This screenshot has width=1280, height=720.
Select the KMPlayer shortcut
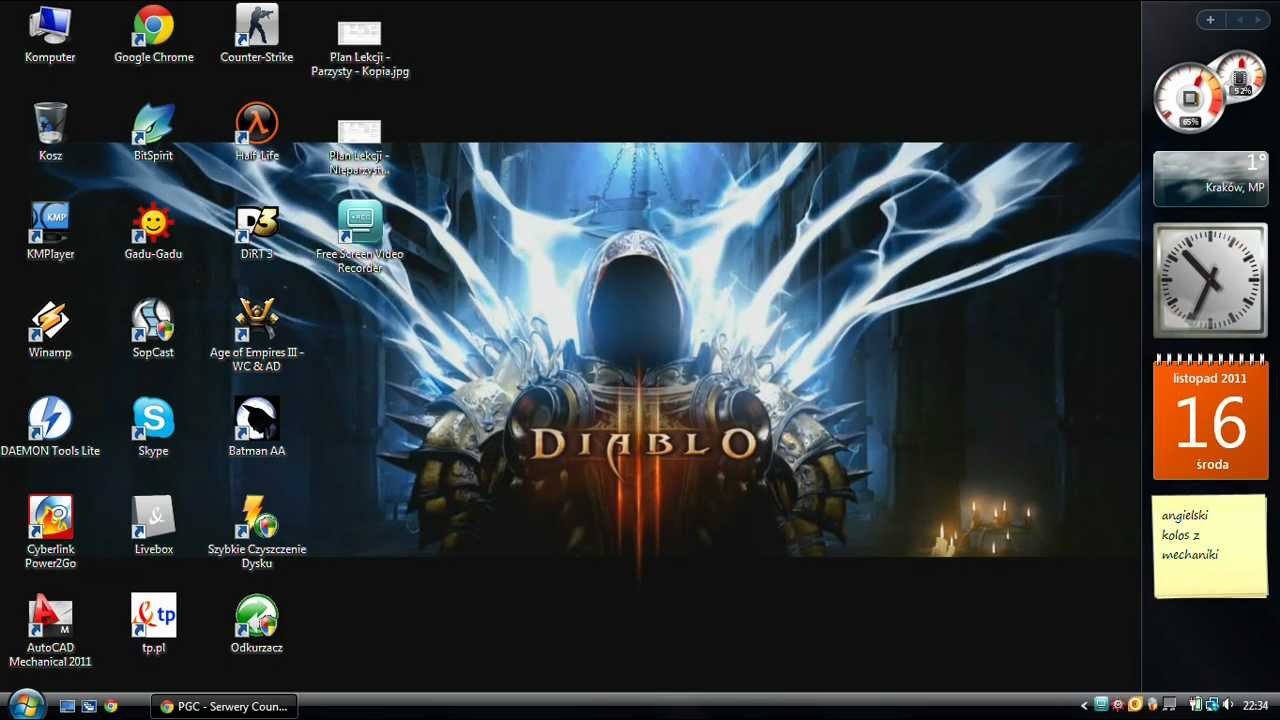50,231
